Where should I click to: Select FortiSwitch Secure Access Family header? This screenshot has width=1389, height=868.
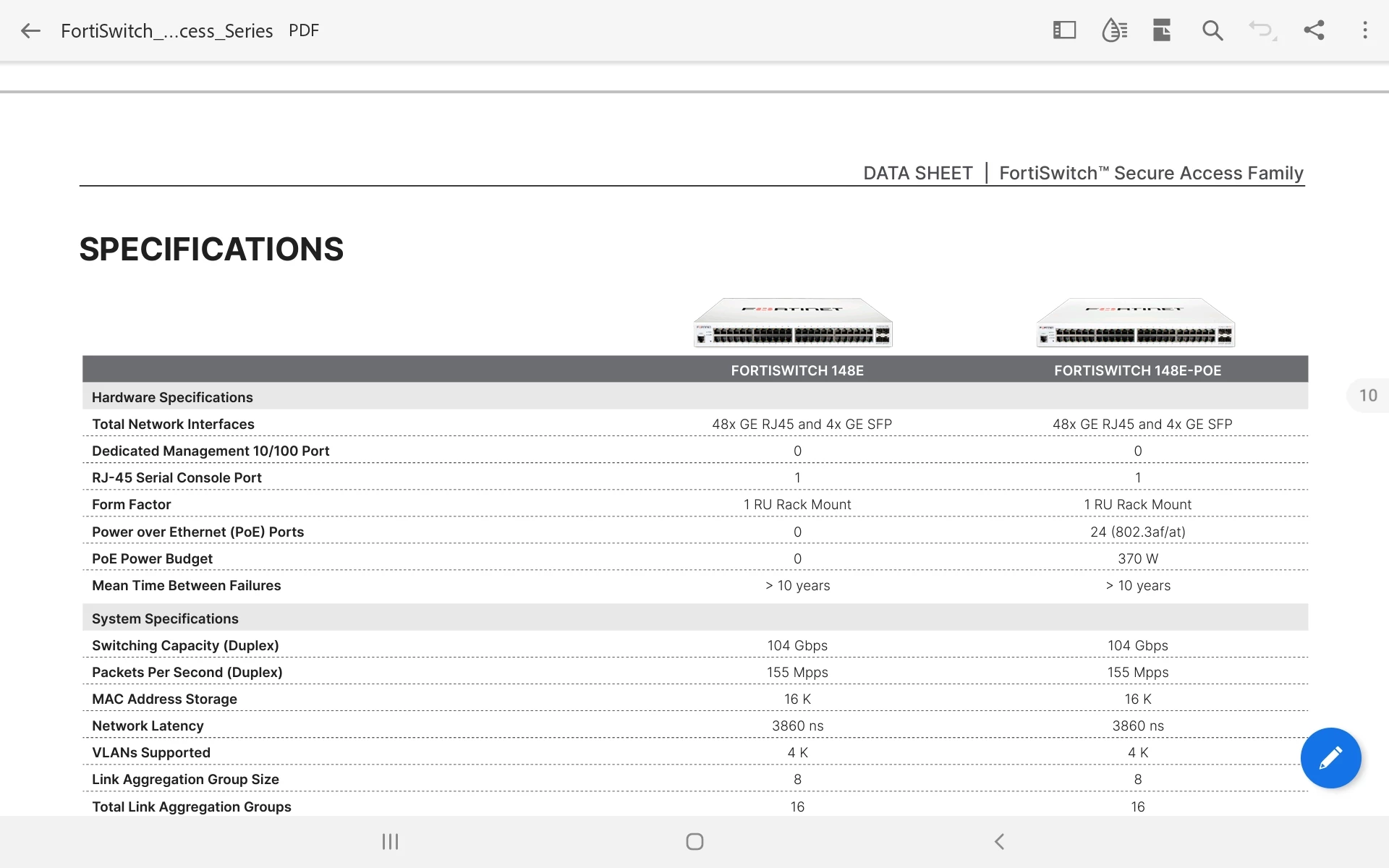1151,173
